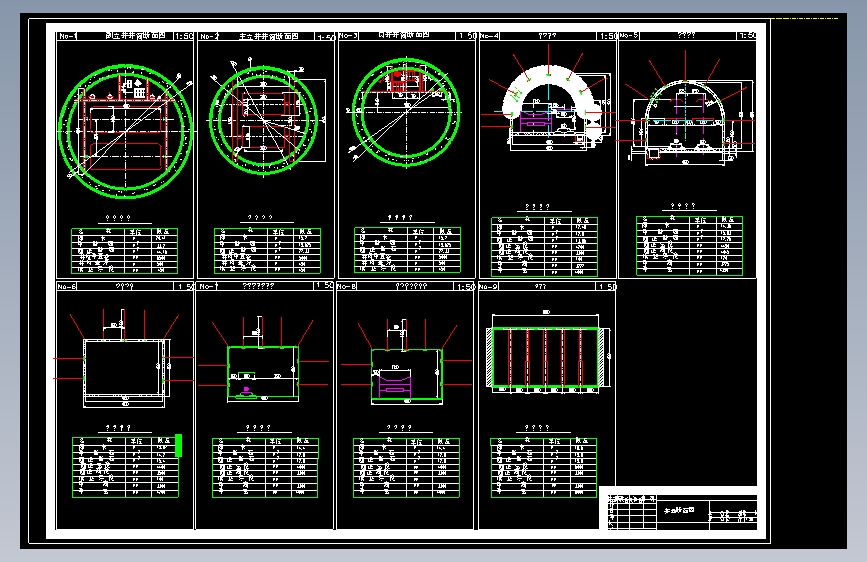Click the green parameter table in panel No-7
The height and width of the screenshot is (562, 867).
(x=265, y=467)
